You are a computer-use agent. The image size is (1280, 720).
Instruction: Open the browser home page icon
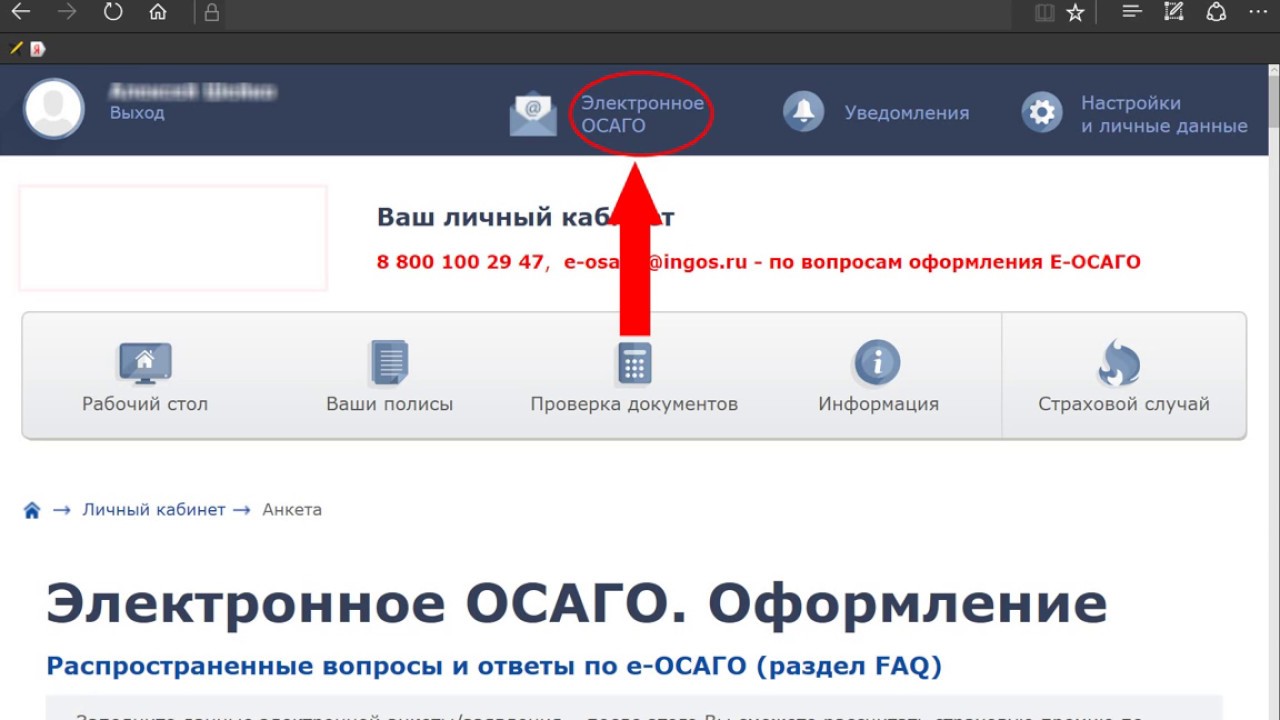point(157,12)
